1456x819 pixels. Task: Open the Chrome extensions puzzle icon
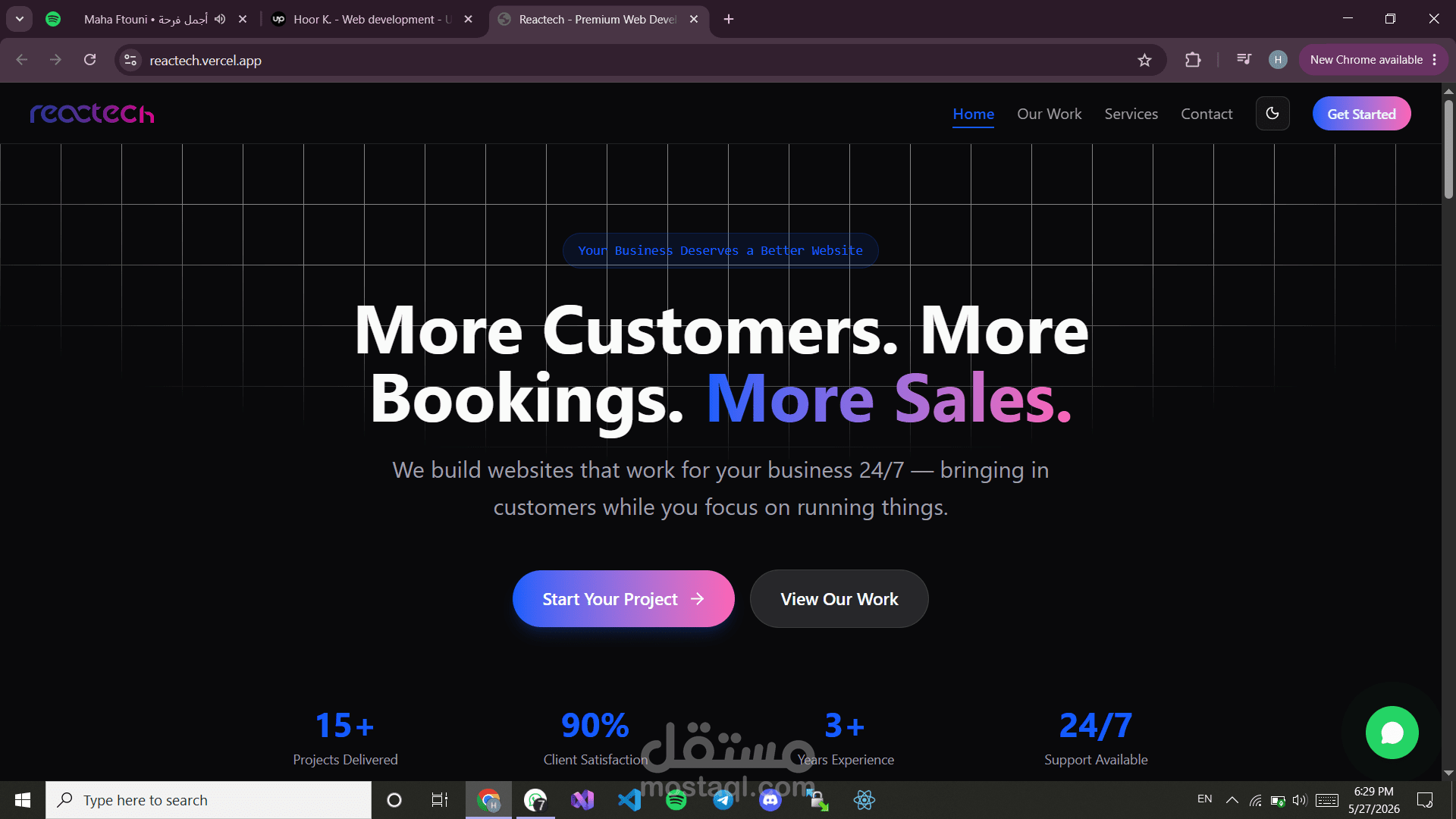click(x=1193, y=60)
